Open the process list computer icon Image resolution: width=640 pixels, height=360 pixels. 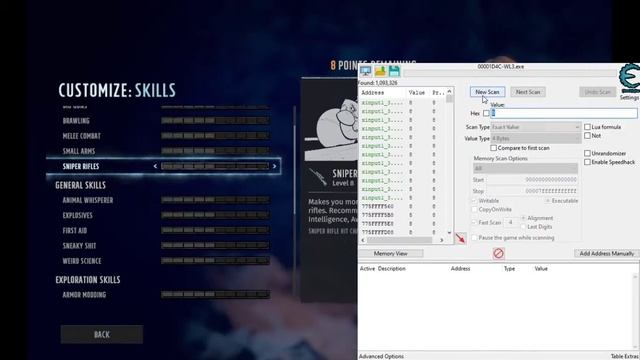click(365, 71)
